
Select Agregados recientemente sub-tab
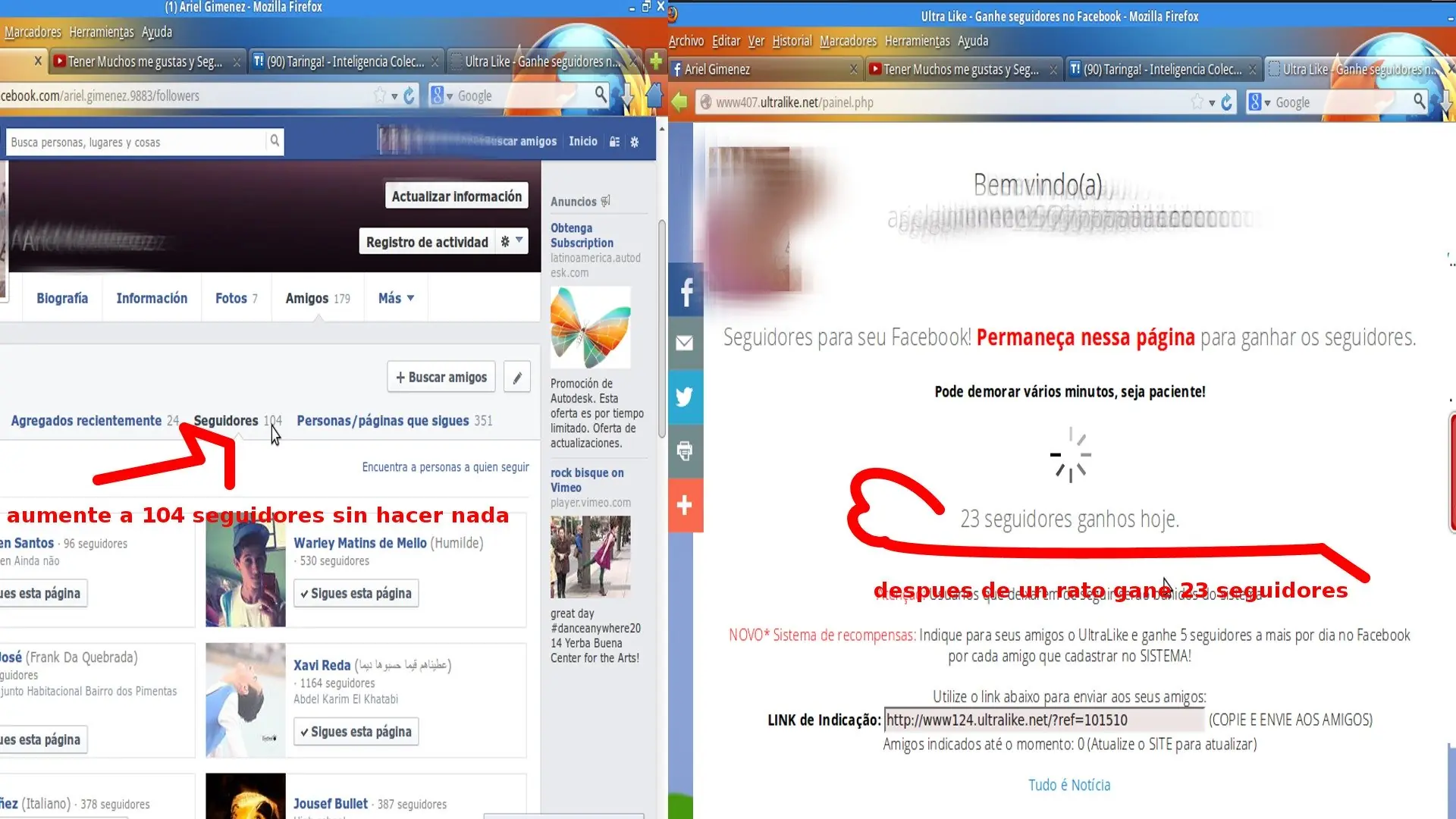95,420
